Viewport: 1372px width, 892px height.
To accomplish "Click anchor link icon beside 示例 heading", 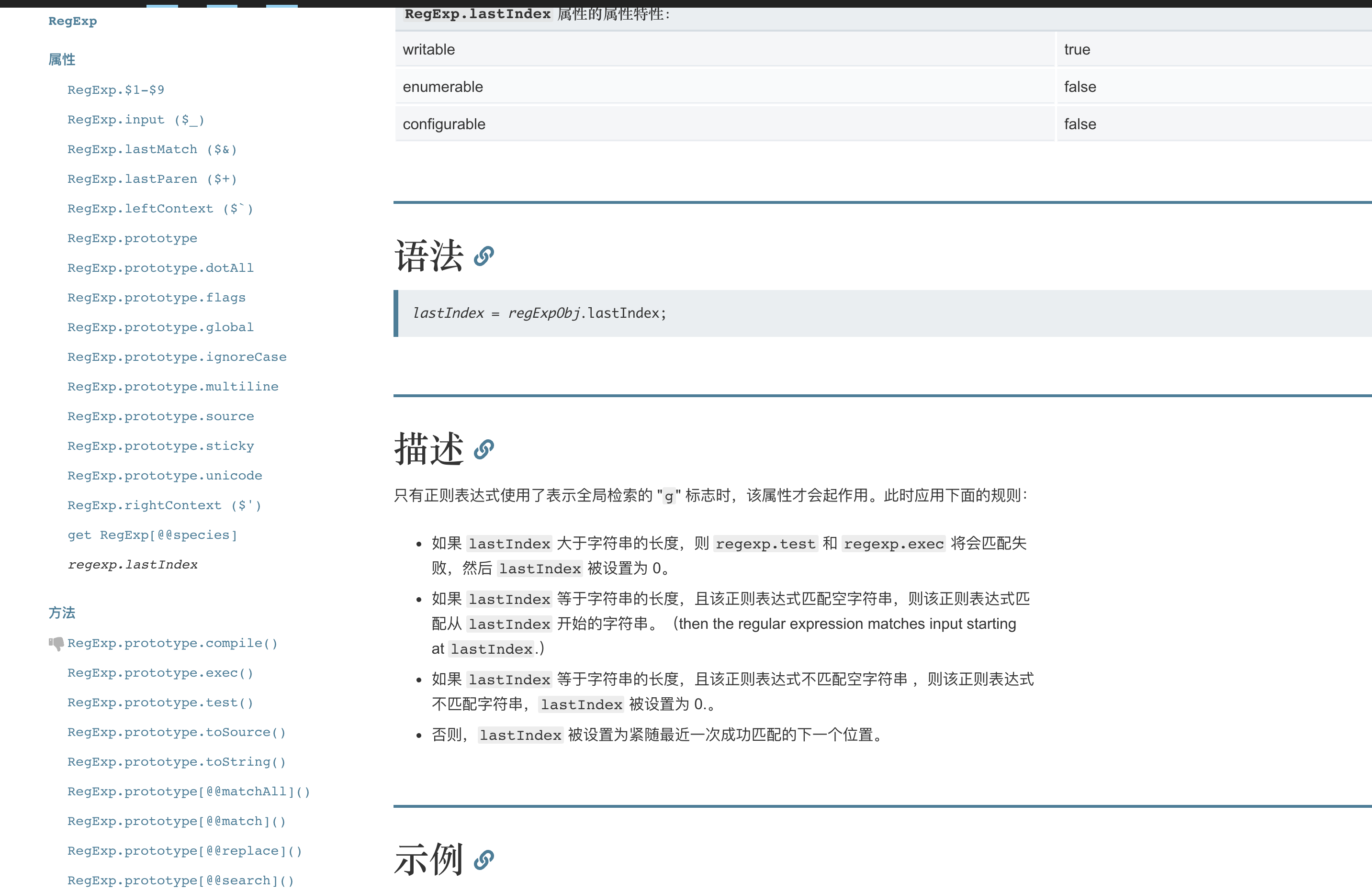I will (x=484, y=860).
